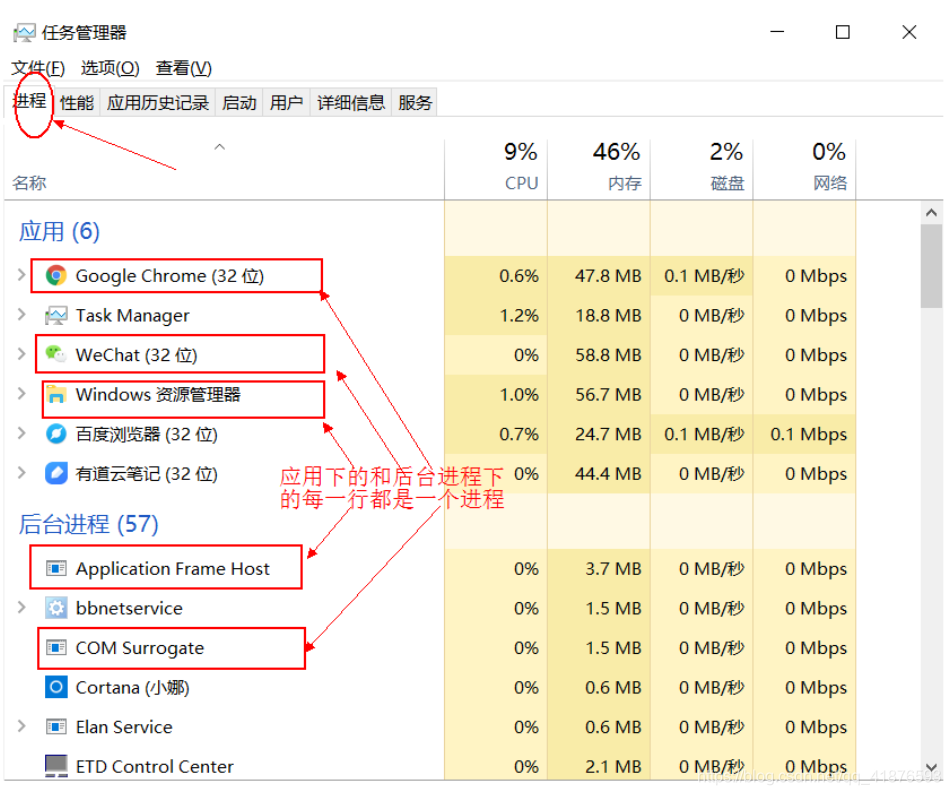This screenshot has height=795, width=951.
Task: Switch to the 服务 tab
Action: (415, 102)
